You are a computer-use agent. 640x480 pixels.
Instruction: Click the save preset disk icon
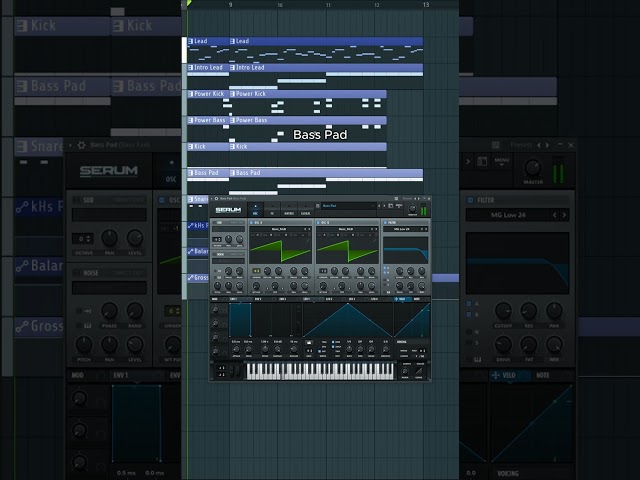coord(391,206)
